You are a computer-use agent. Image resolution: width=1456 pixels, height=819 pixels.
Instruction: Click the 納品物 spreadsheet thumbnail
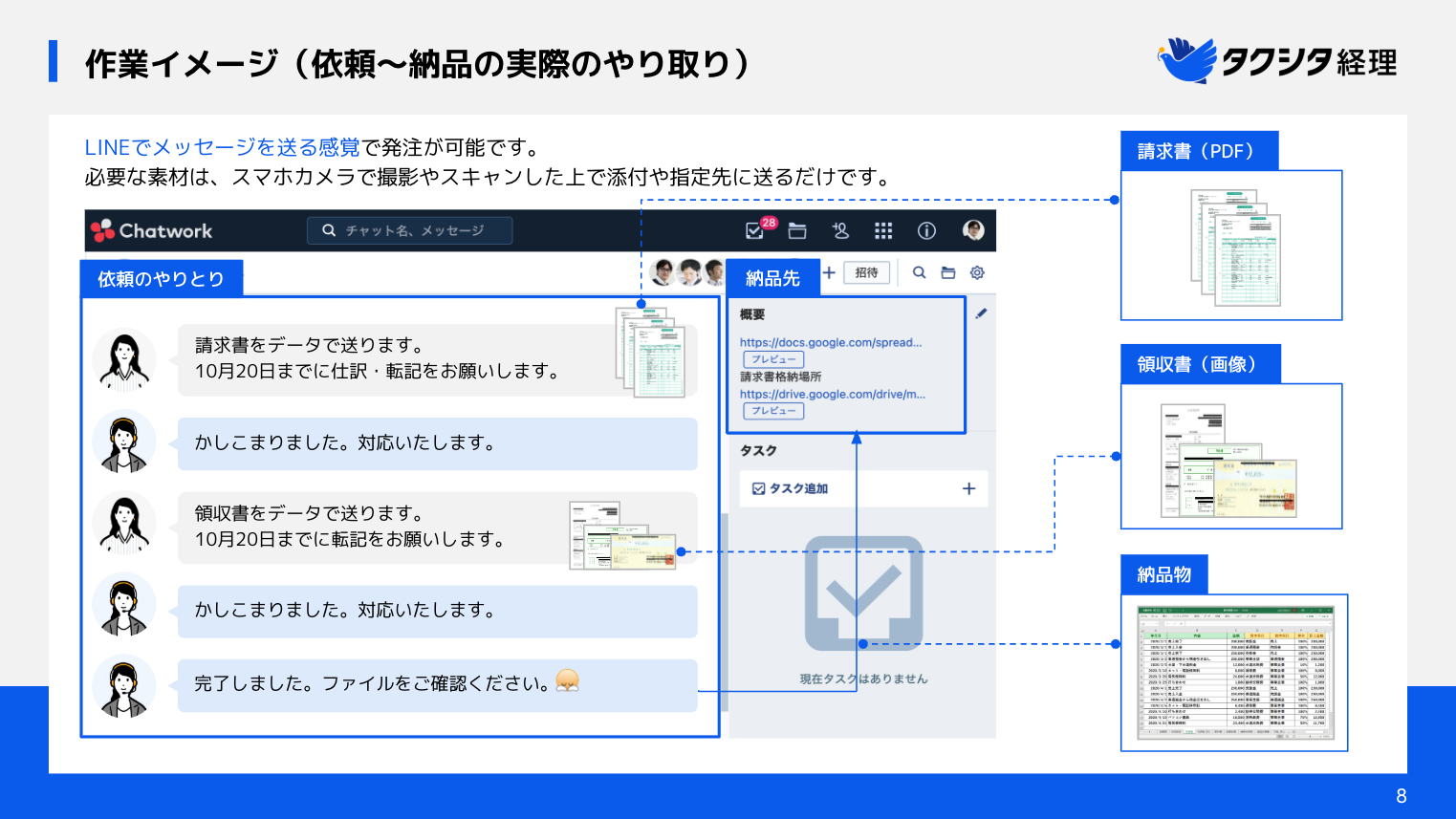coord(1234,672)
